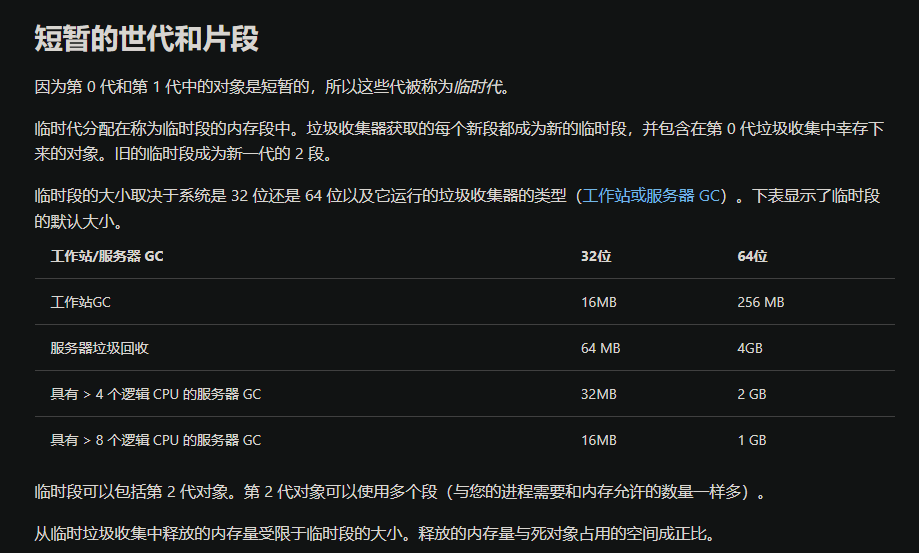The width and height of the screenshot is (919, 553).
Task: Click the heading 短暂的世代和片段
Action: (146, 39)
